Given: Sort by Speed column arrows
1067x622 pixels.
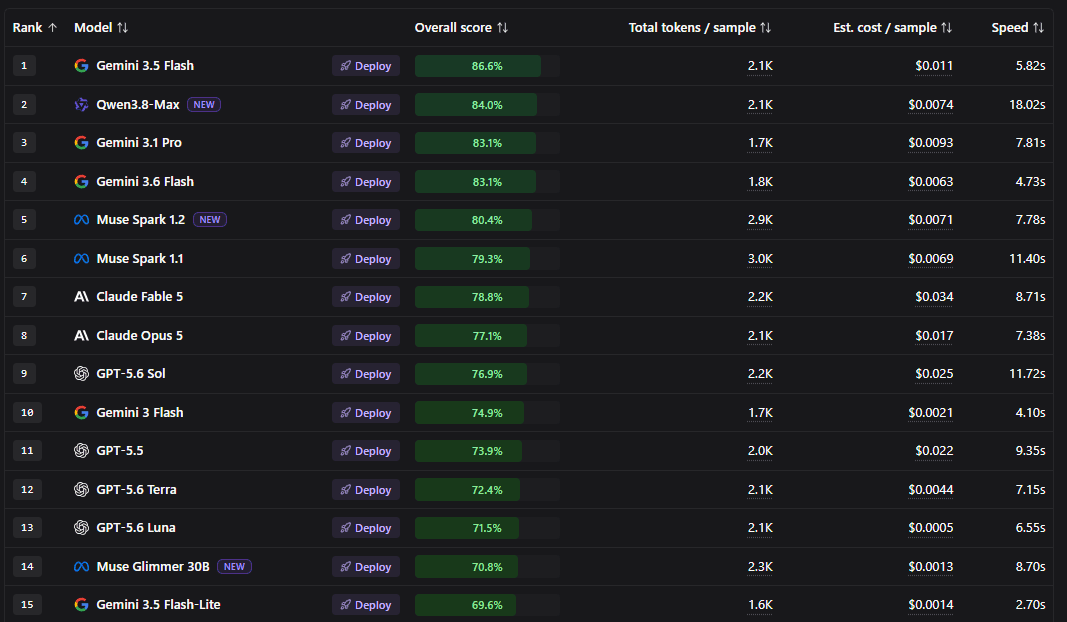Looking at the screenshot, I should pos(1038,28).
